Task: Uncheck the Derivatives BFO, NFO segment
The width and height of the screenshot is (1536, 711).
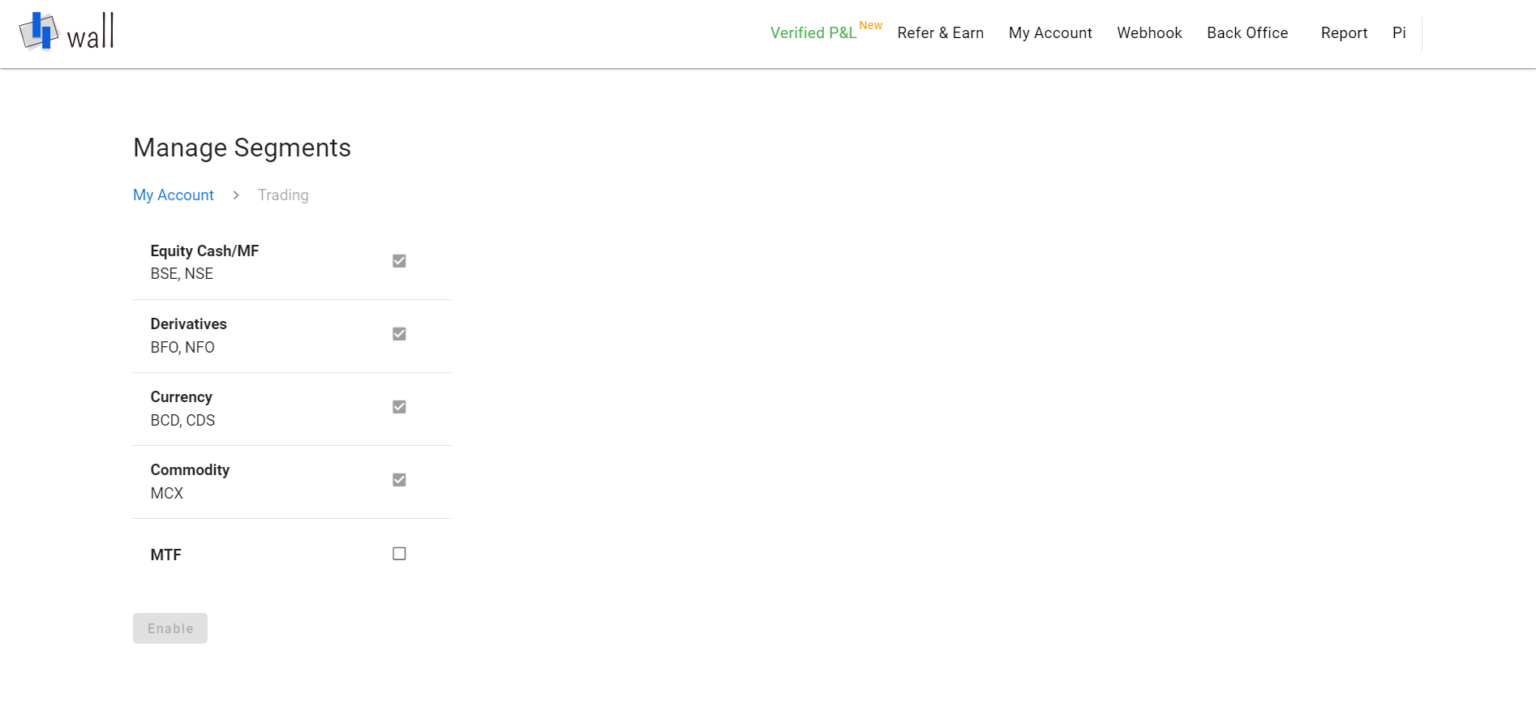Action: pos(399,333)
